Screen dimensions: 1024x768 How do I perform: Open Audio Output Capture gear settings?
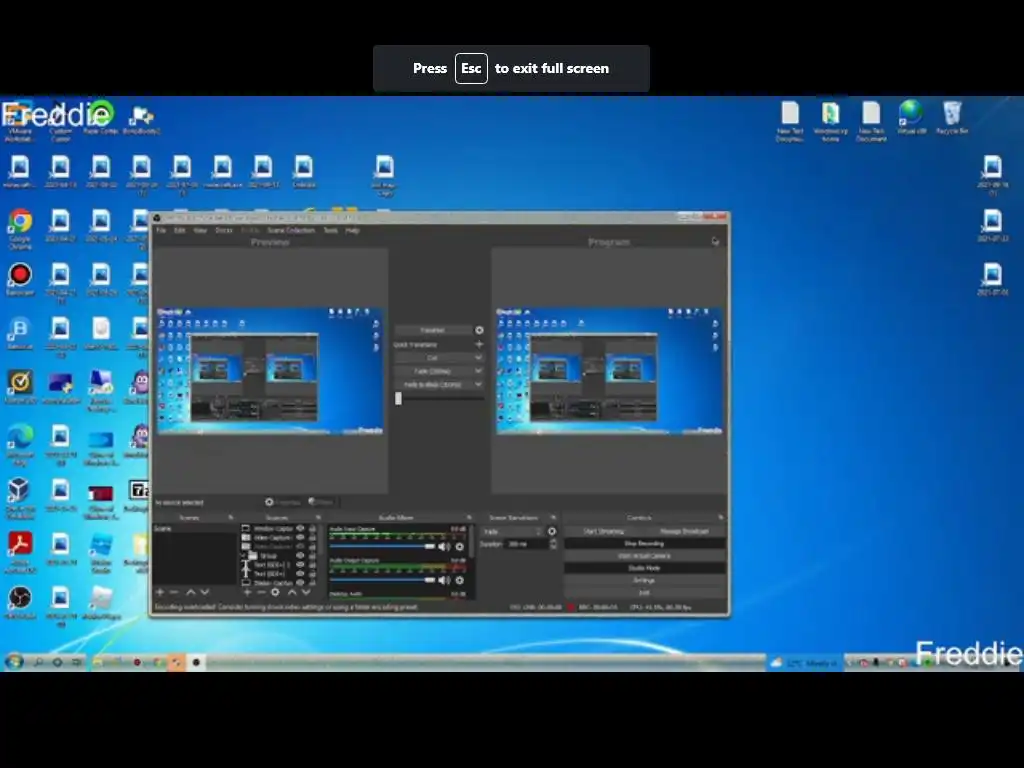click(460, 580)
